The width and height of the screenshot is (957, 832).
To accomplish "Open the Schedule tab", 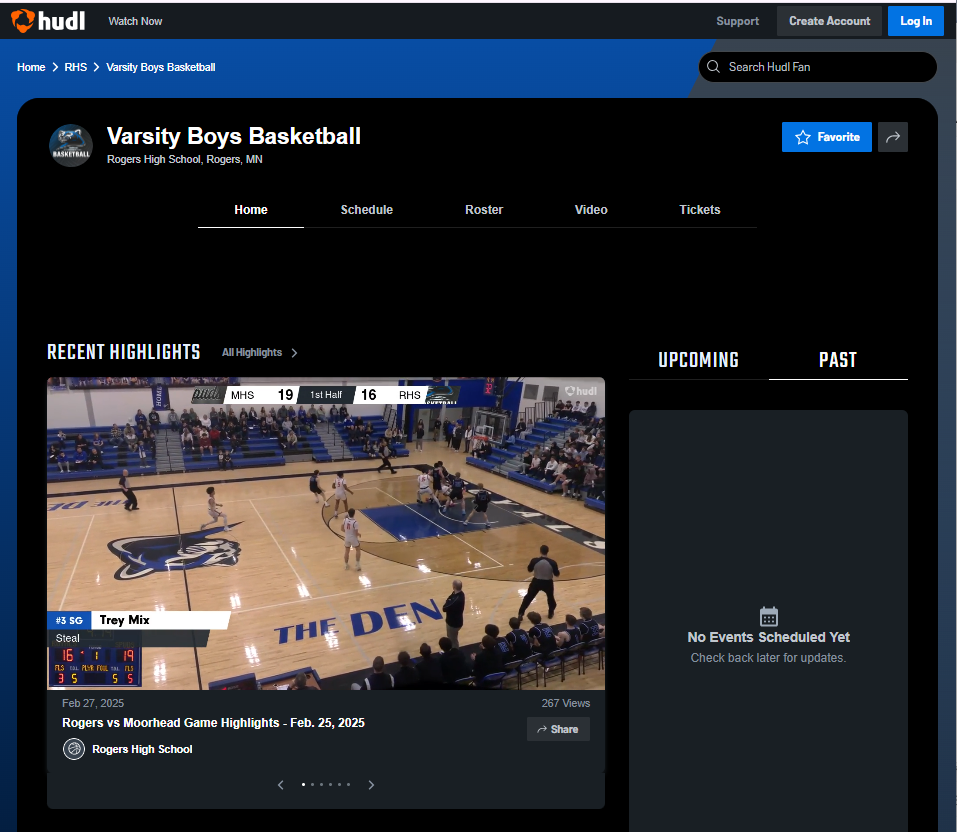I will pos(366,210).
